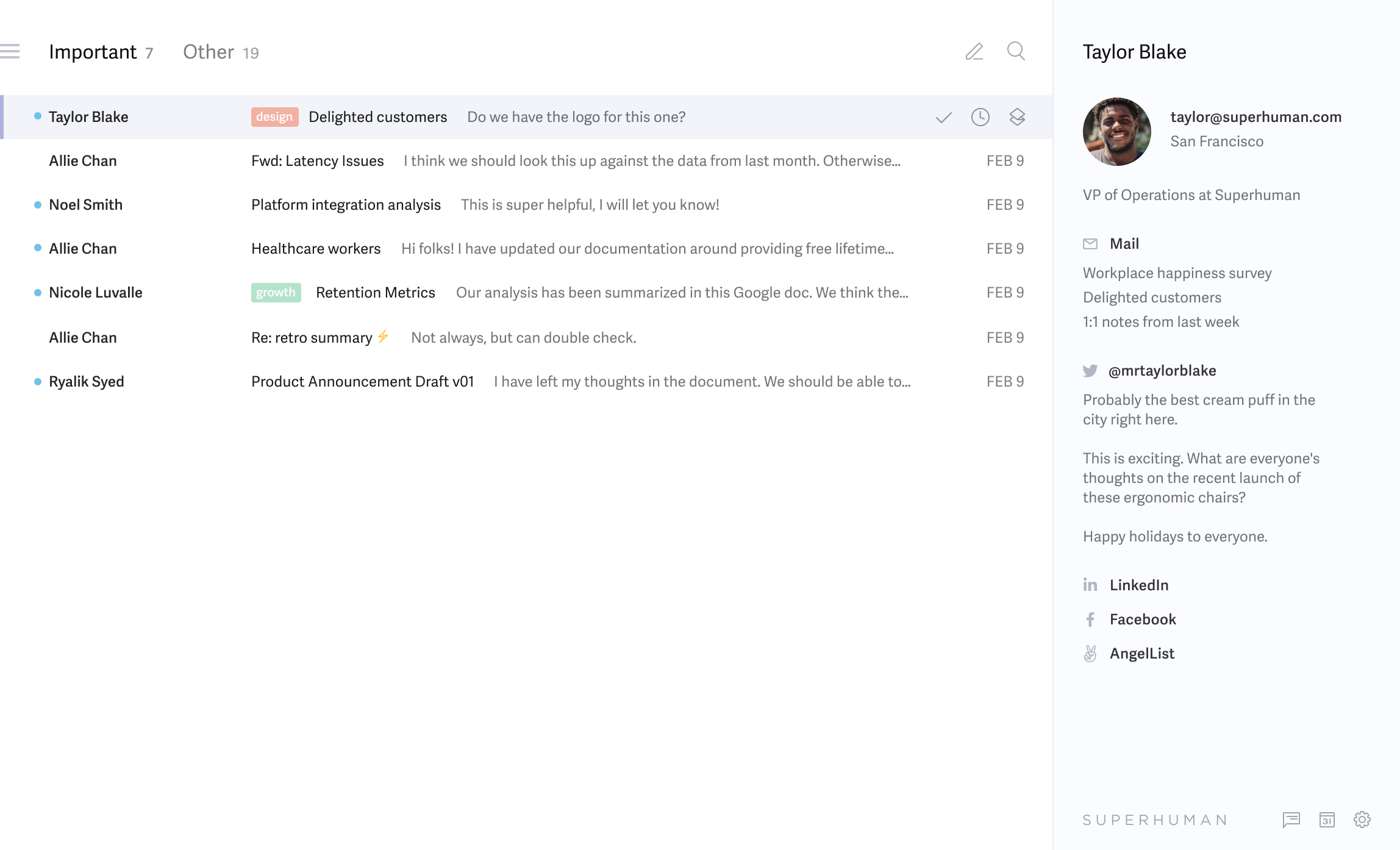Image resolution: width=1400 pixels, height=850 pixels.
Task: Click the Twitter bird icon next to @mrtaylorblake
Action: (1089, 371)
